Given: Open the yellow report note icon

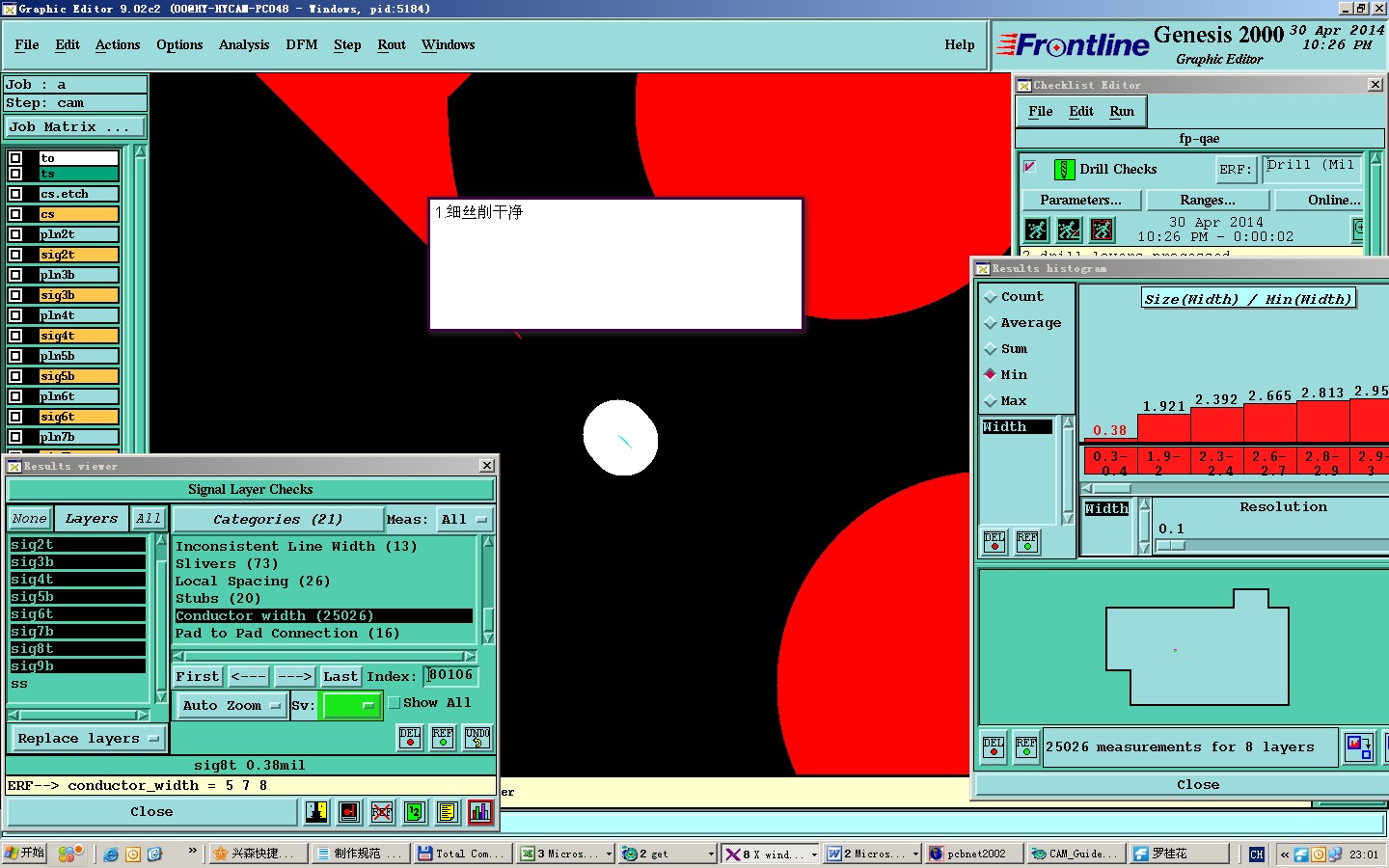Looking at the screenshot, I should [447, 812].
